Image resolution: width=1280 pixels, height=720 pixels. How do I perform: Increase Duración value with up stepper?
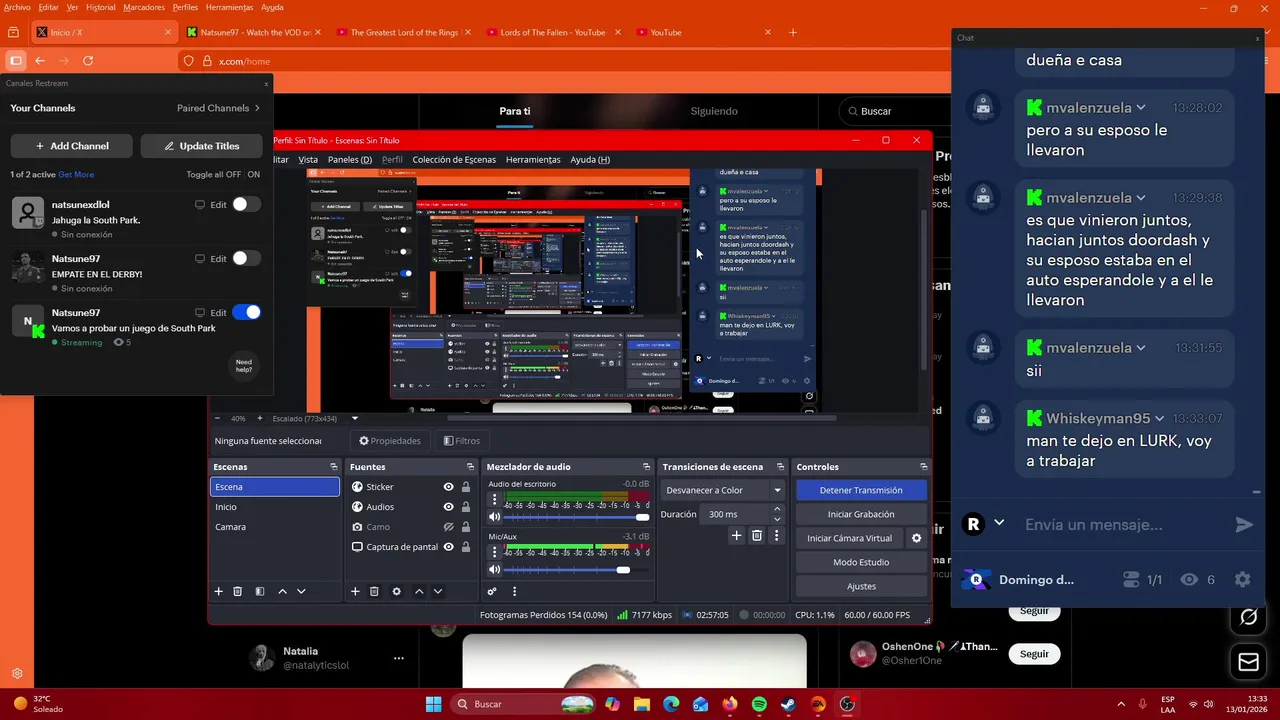777,509
